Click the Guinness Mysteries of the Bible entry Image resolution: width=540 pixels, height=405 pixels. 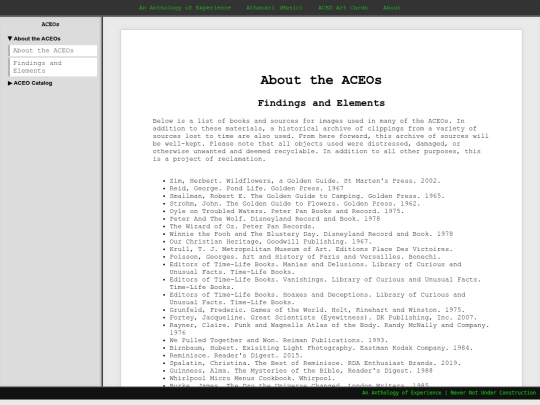(301, 370)
